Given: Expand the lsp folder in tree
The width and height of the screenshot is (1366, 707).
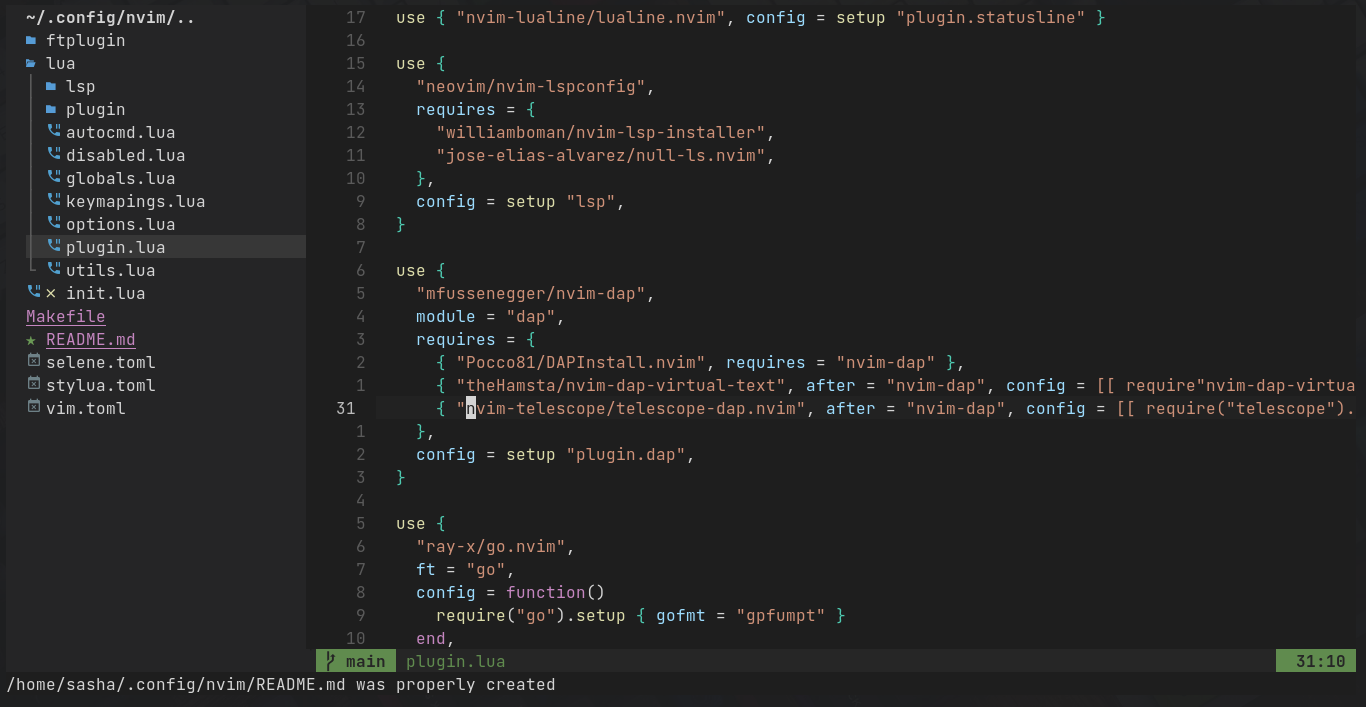Looking at the screenshot, I should [80, 86].
